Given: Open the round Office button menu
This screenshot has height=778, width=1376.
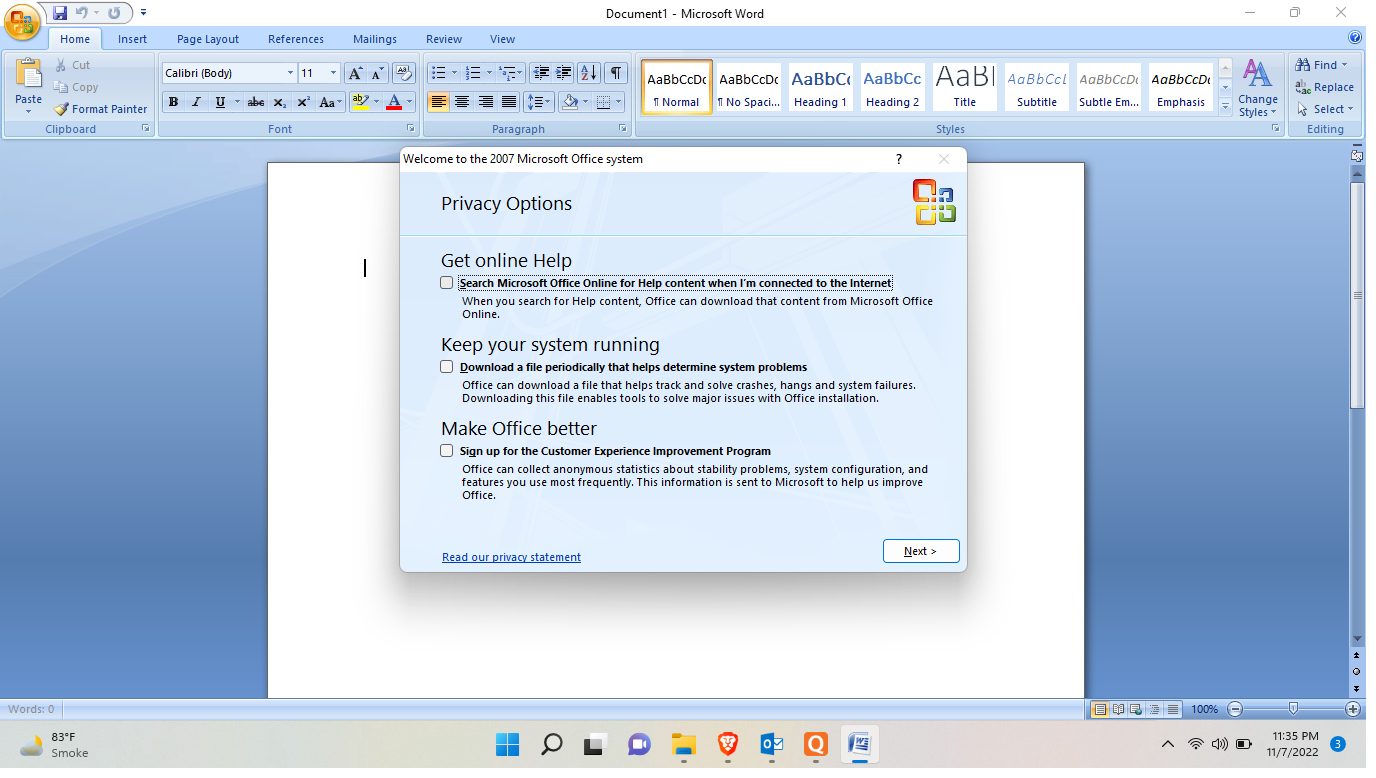Looking at the screenshot, I should 23,20.
